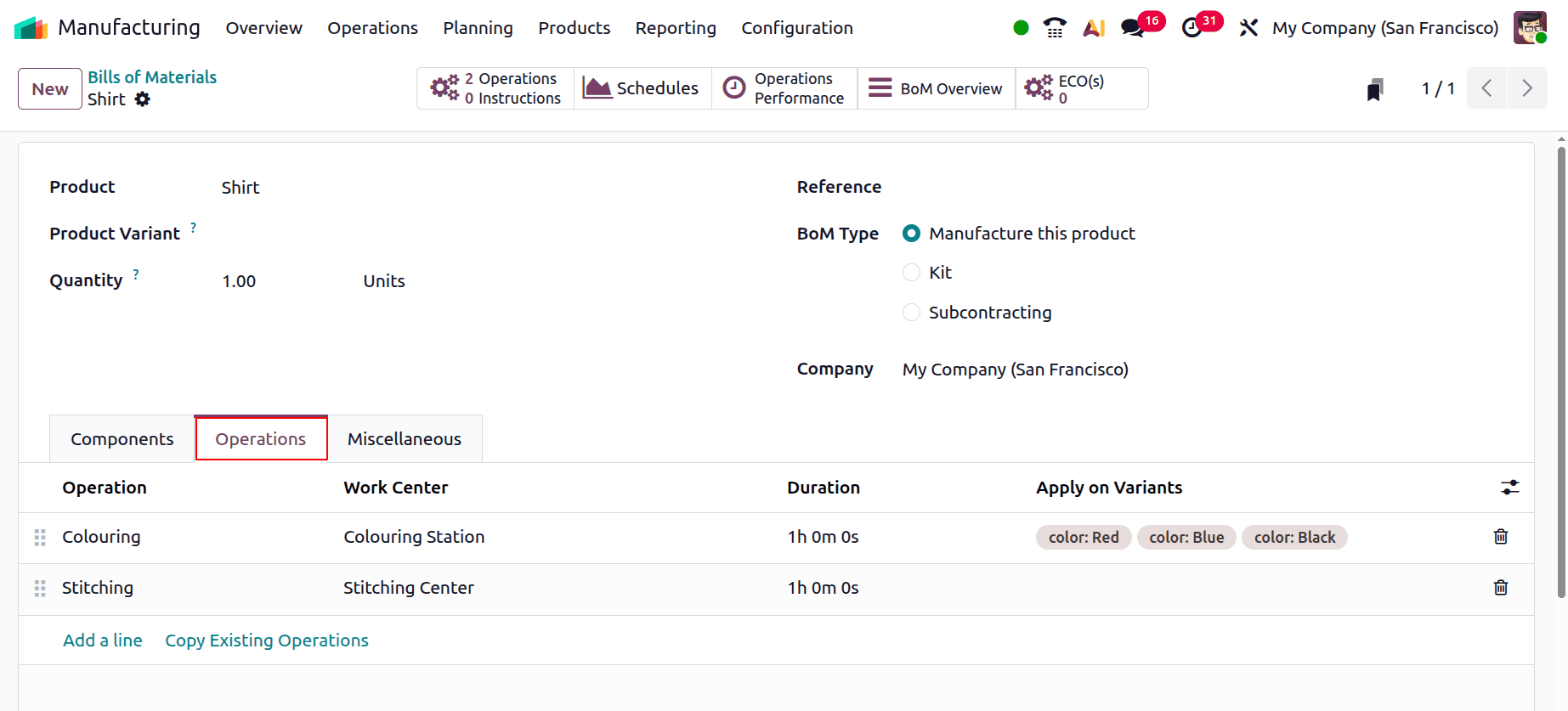Open the Stitching Center work center cell
This screenshot has height=711, width=1568.
click(409, 588)
